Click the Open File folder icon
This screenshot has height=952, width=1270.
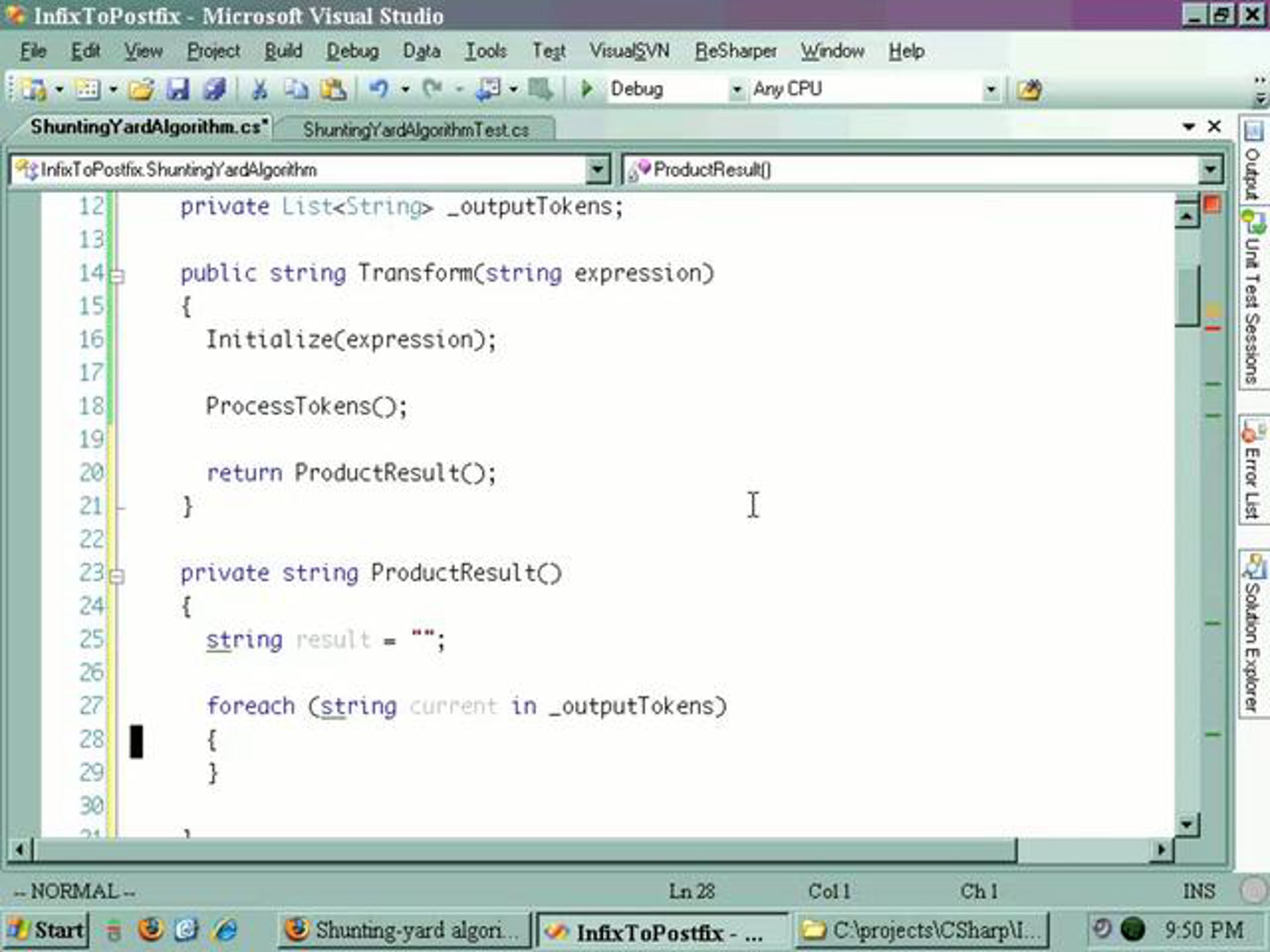tap(141, 89)
